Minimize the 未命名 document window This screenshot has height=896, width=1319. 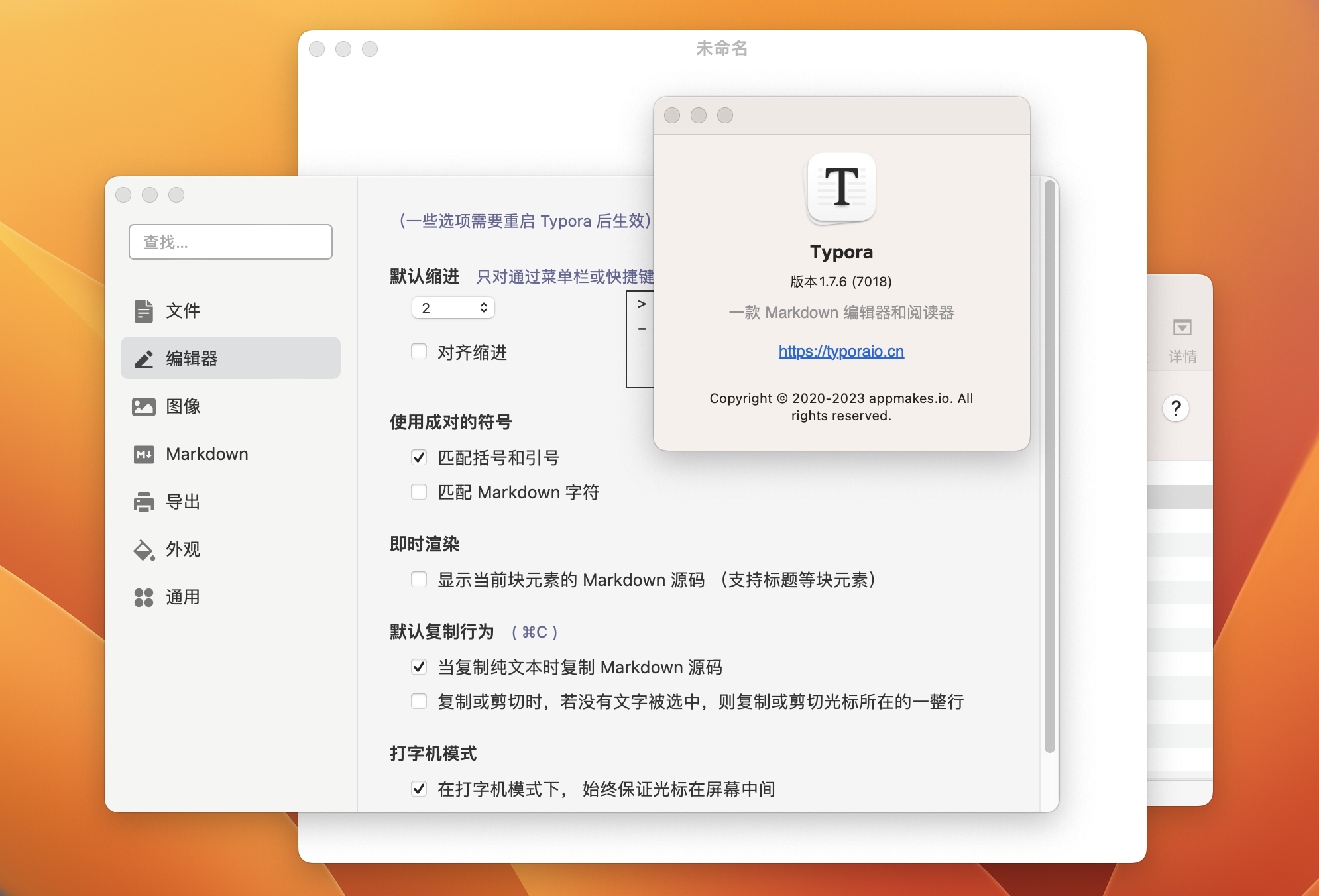[x=343, y=49]
